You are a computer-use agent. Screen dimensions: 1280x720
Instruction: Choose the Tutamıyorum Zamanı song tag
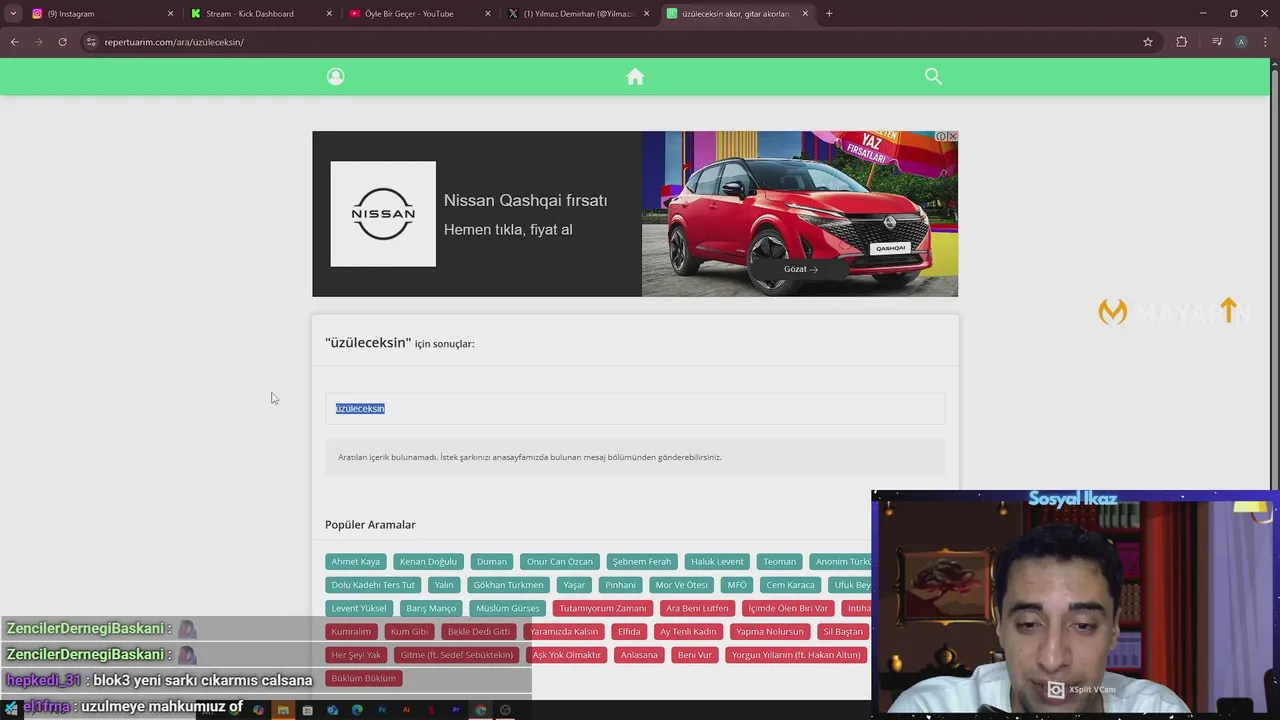[x=603, y=608]
